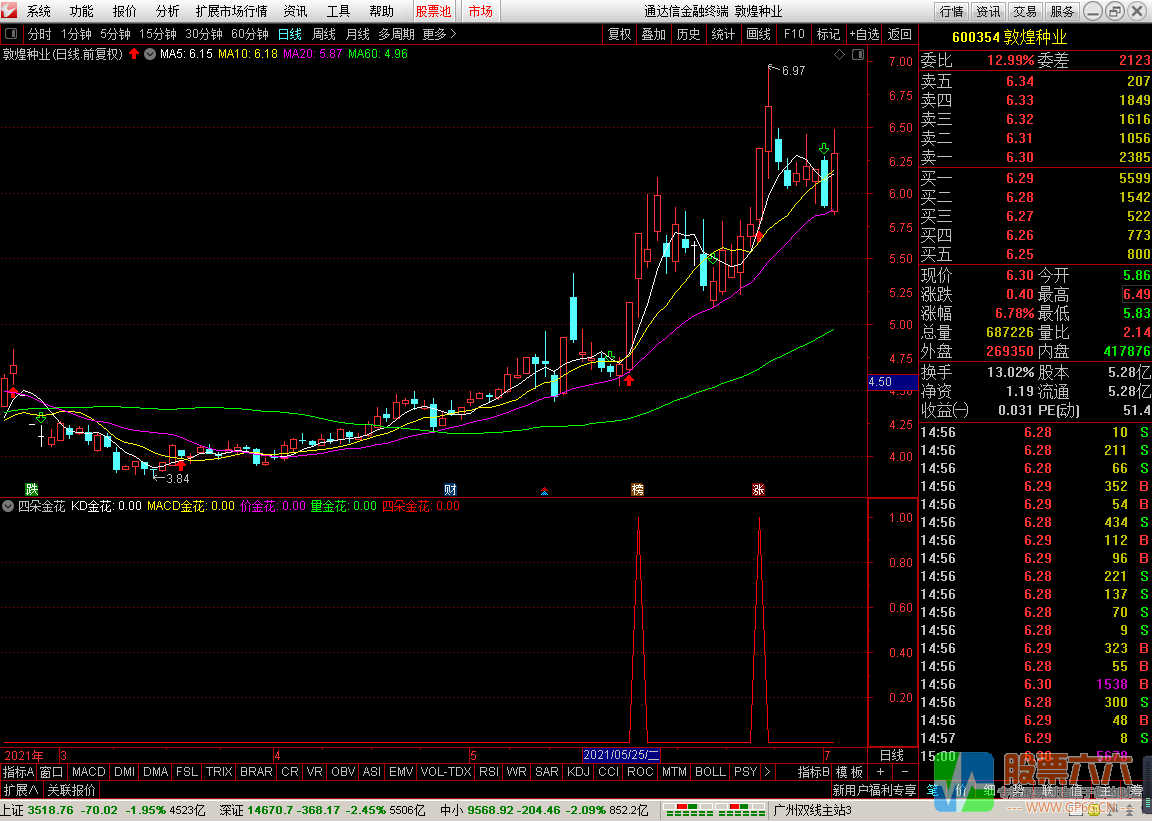The width and height of the screenshot is (1152, 822).
Task: Switch to 60分钟 period
Action: tap(250, 34)
